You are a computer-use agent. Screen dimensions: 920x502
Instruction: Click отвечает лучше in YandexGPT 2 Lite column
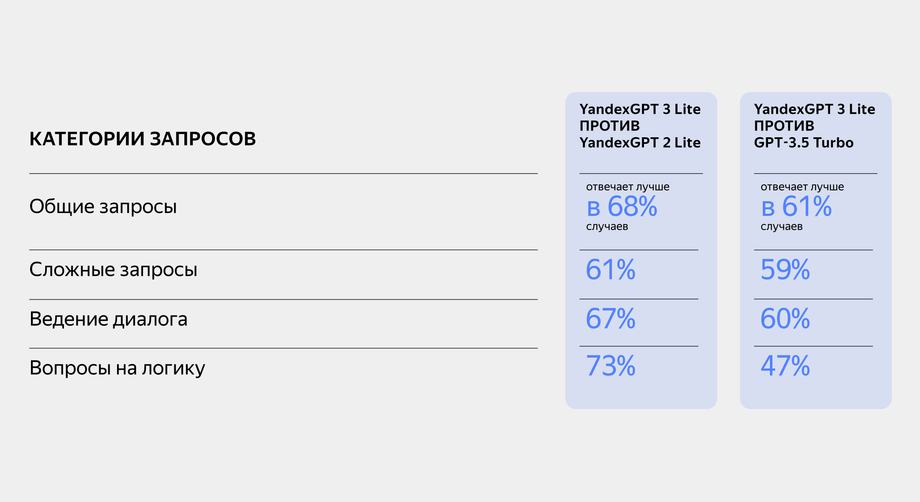click(628, 187)
